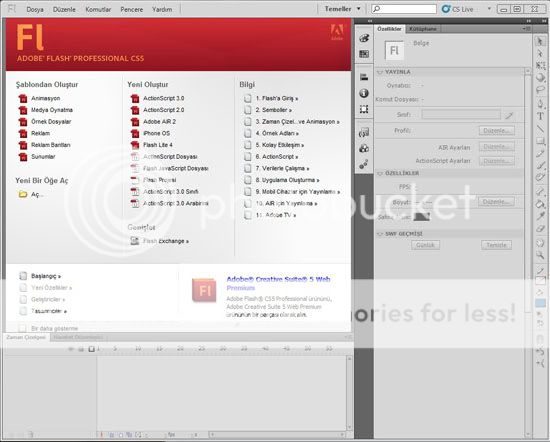Select the Pencil tool
The height and width of the screenshot is (442, 550).
click(x=541, y=153)
